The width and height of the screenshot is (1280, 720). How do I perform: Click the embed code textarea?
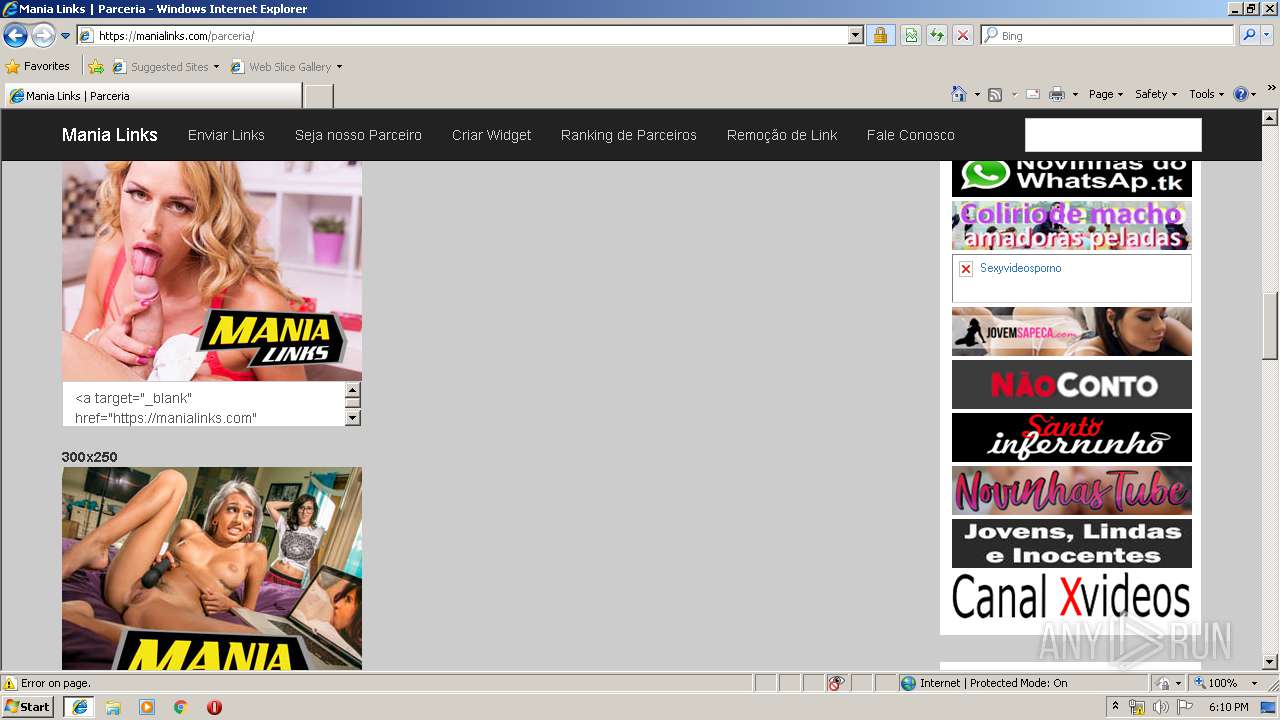204,404
